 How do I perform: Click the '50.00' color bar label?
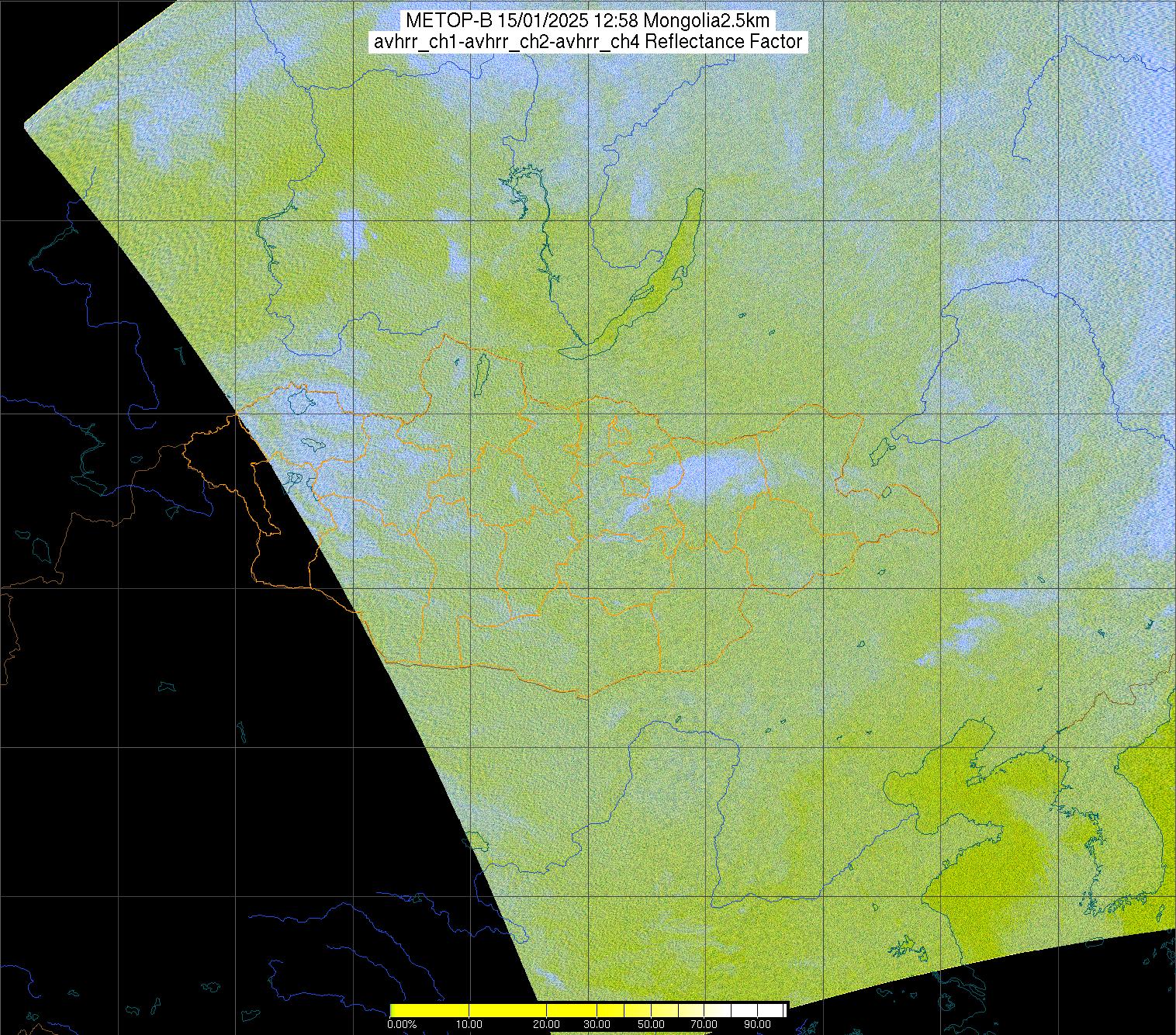[651, 1024]
